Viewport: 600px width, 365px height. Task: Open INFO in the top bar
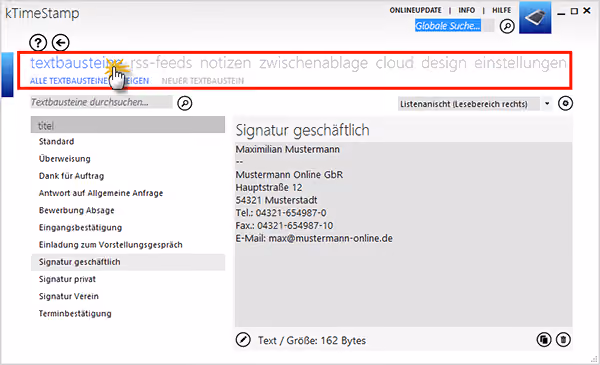click(x=466, y=10)
